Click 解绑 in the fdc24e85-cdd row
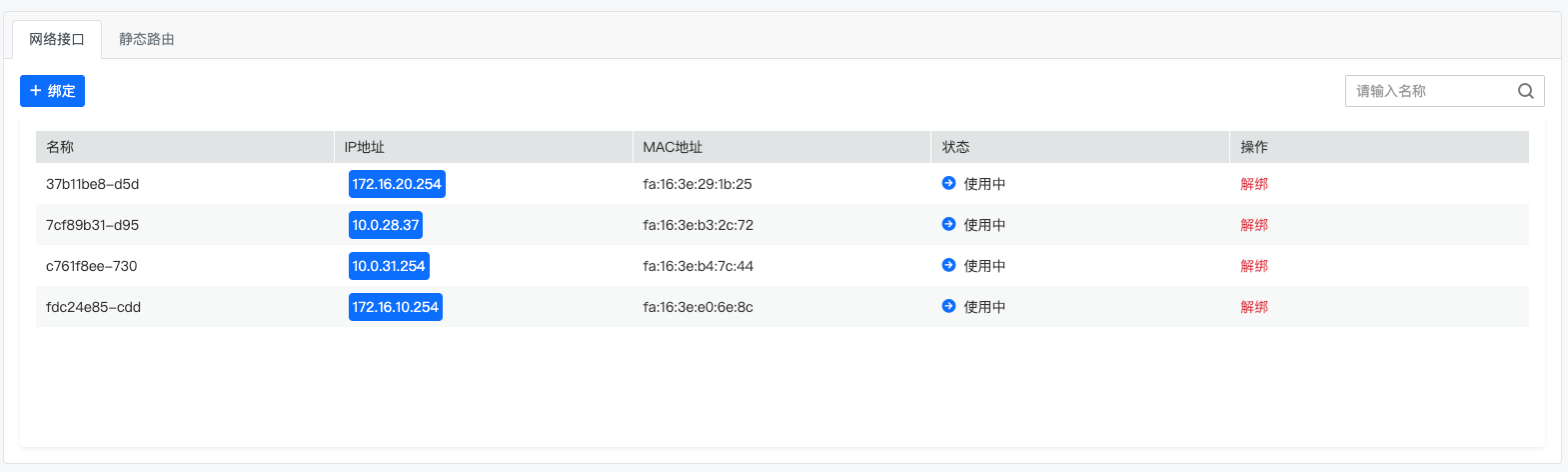Viewport: 1568px width, 472px height. [1253, 307]
